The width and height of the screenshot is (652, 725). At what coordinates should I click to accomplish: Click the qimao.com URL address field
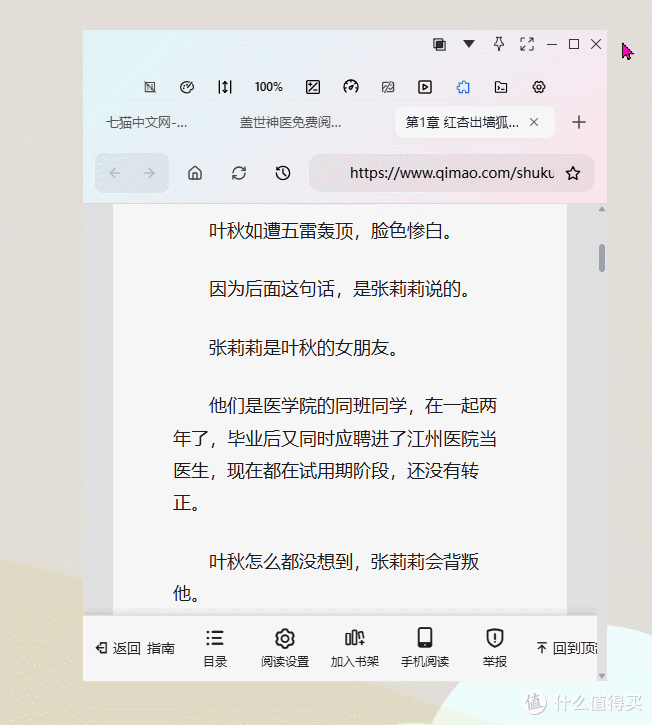(x=451, y=173)
